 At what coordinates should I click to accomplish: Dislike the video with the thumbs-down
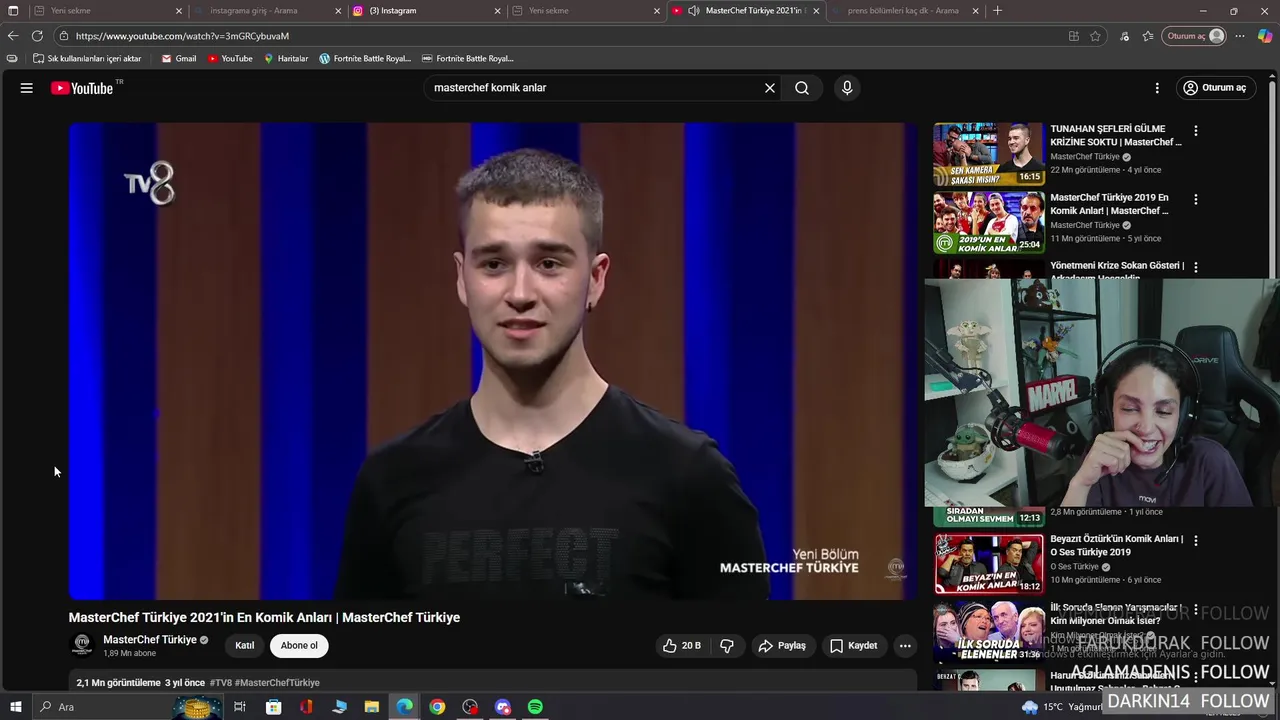coord(727,646)
